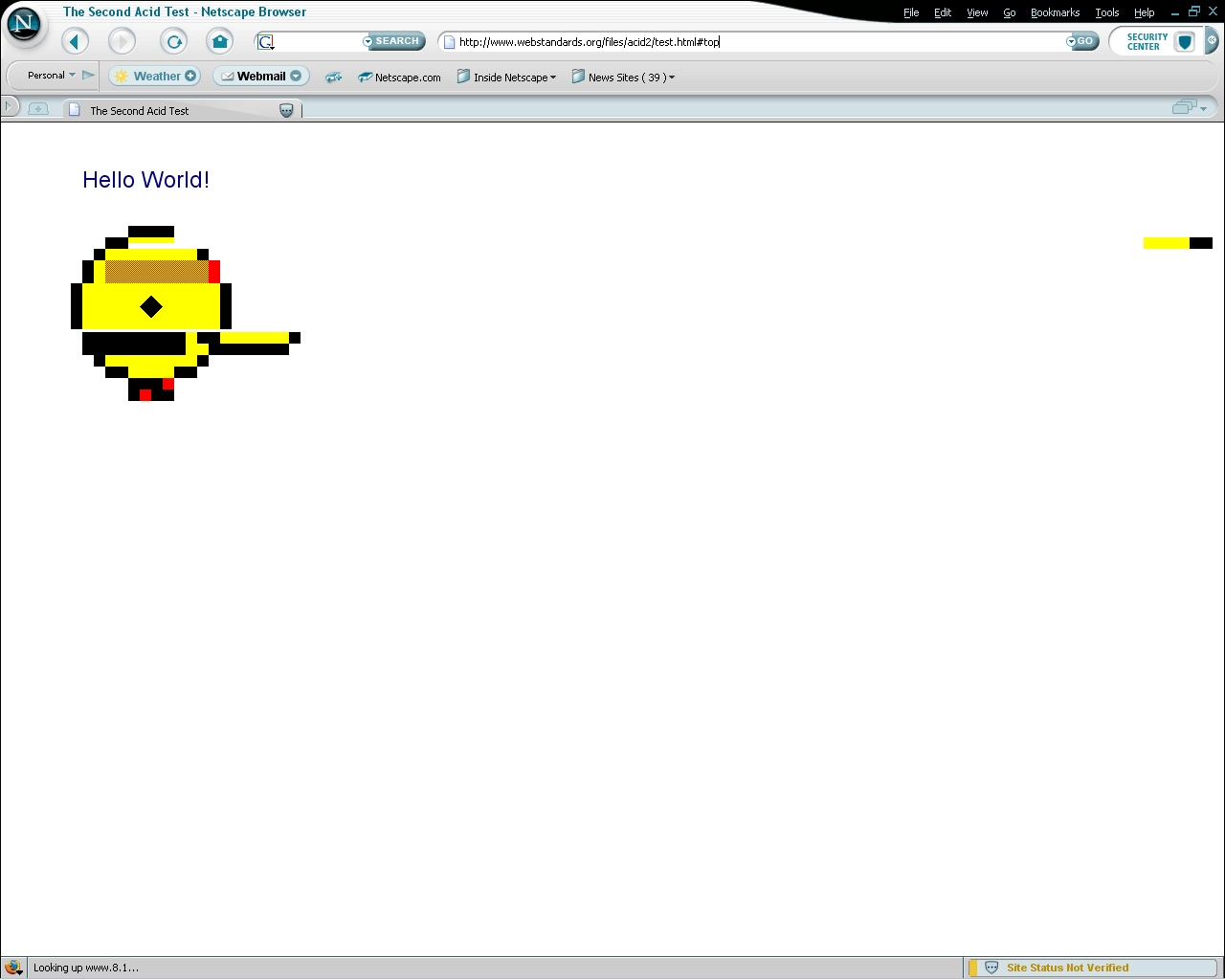1225x980 pixels.
Task: Click the shield icon on the tab
Action: (286, 111)
